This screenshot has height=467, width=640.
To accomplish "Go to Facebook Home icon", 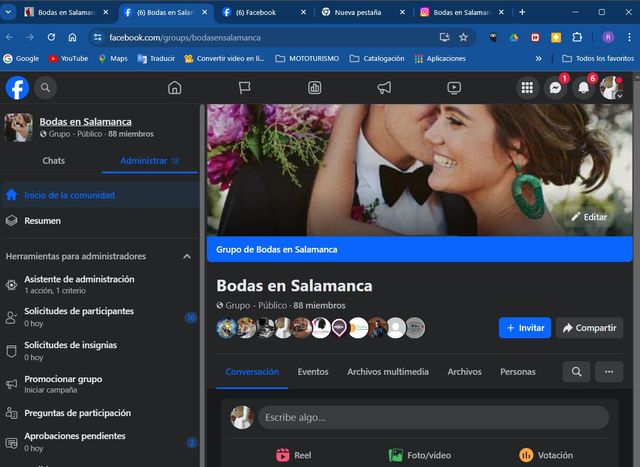I will pyautogui.click(x=175, y=87).
